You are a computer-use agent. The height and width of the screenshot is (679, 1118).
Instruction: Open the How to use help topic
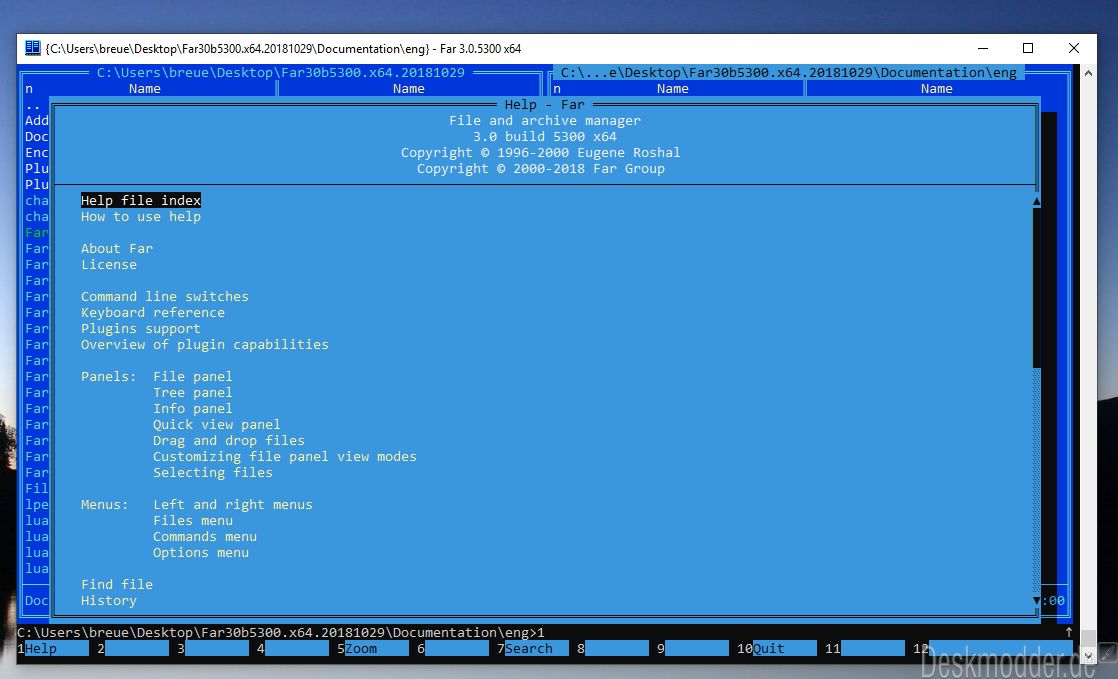click(x=140, y=217)
